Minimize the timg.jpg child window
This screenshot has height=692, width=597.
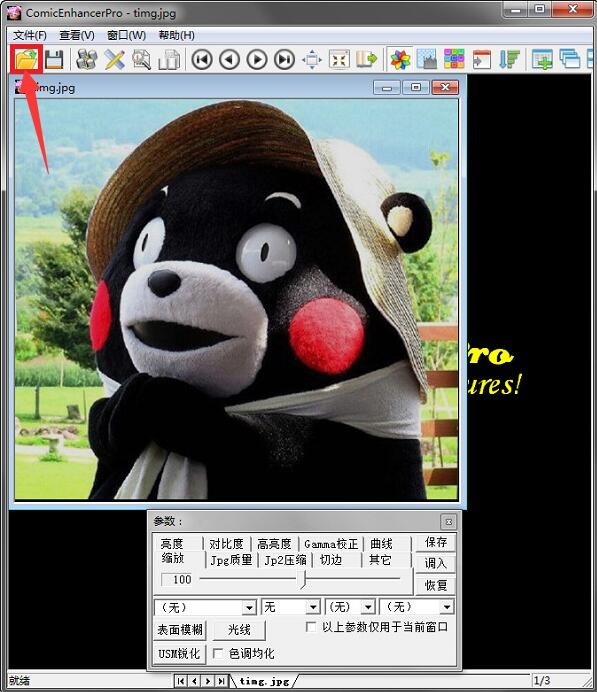(x=387, y=87)
